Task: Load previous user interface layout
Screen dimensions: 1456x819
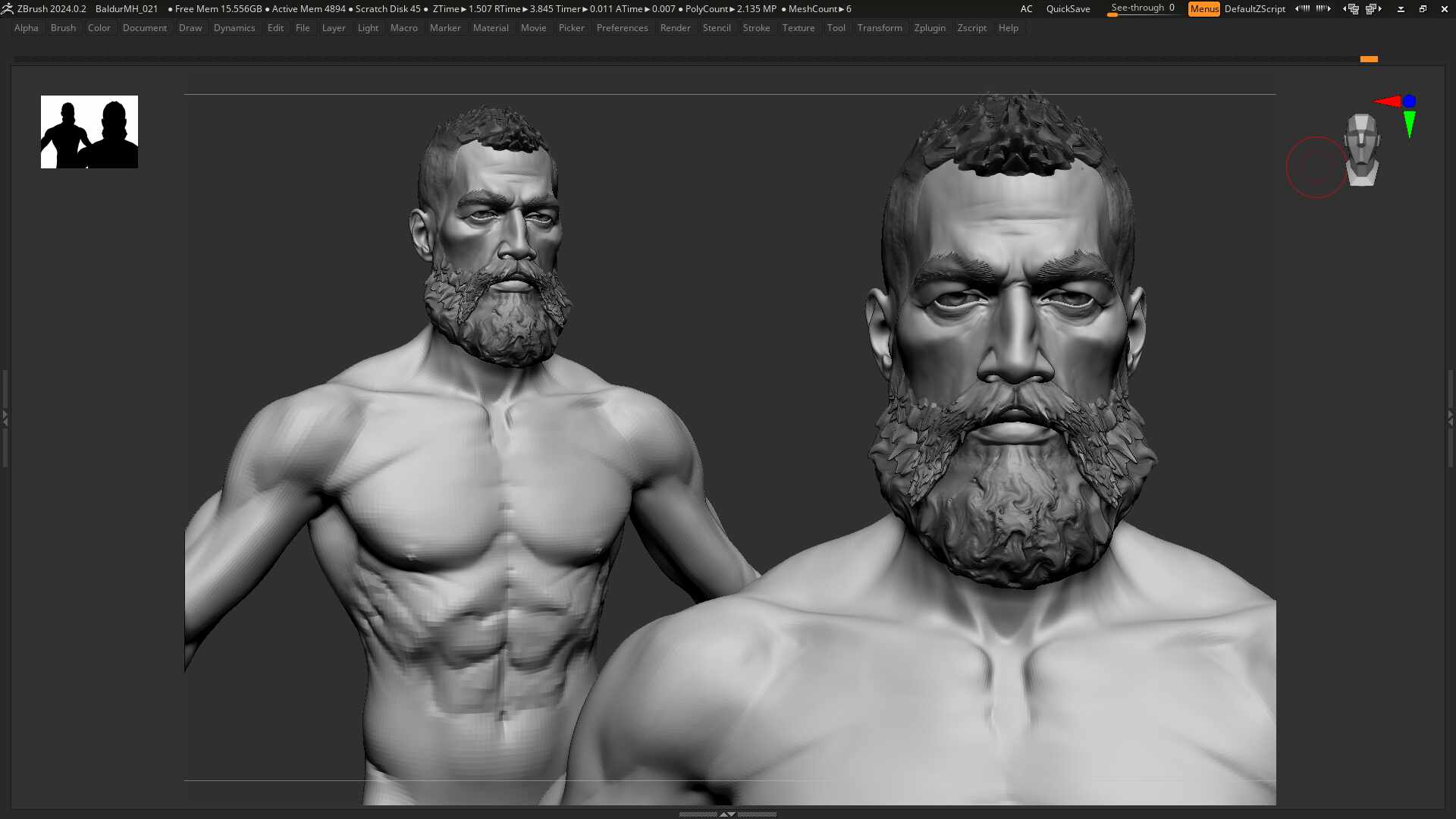Action: 1351,9
